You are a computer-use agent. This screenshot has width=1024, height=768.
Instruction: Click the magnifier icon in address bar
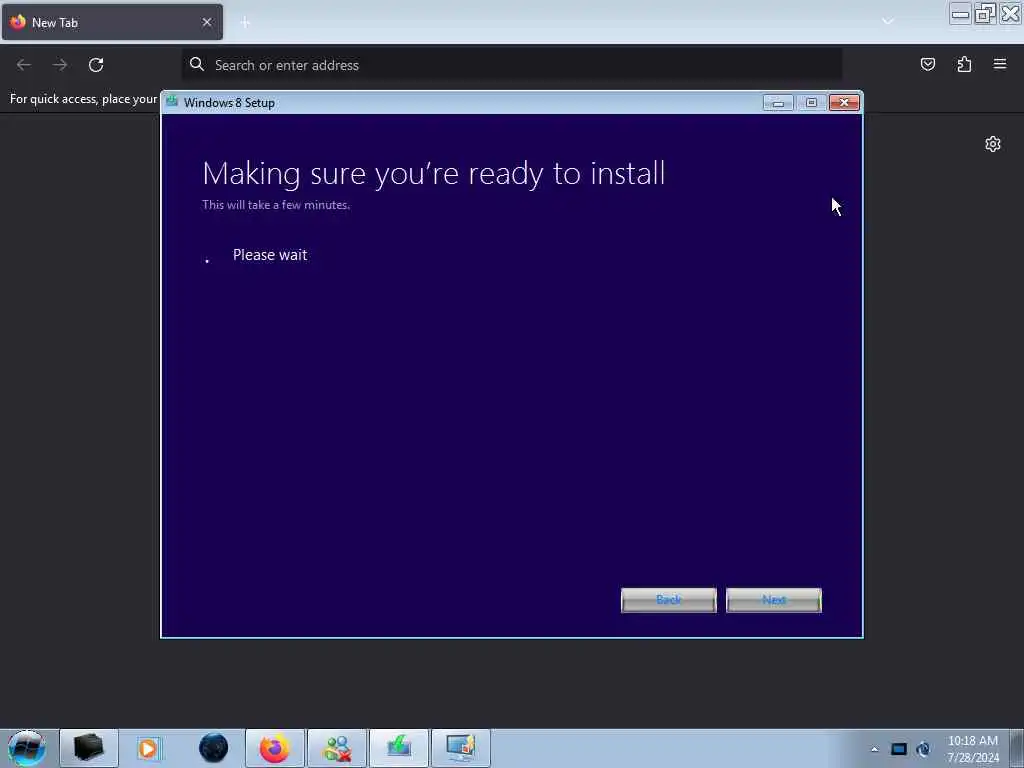pyautogui.click(x=197, y=64)
